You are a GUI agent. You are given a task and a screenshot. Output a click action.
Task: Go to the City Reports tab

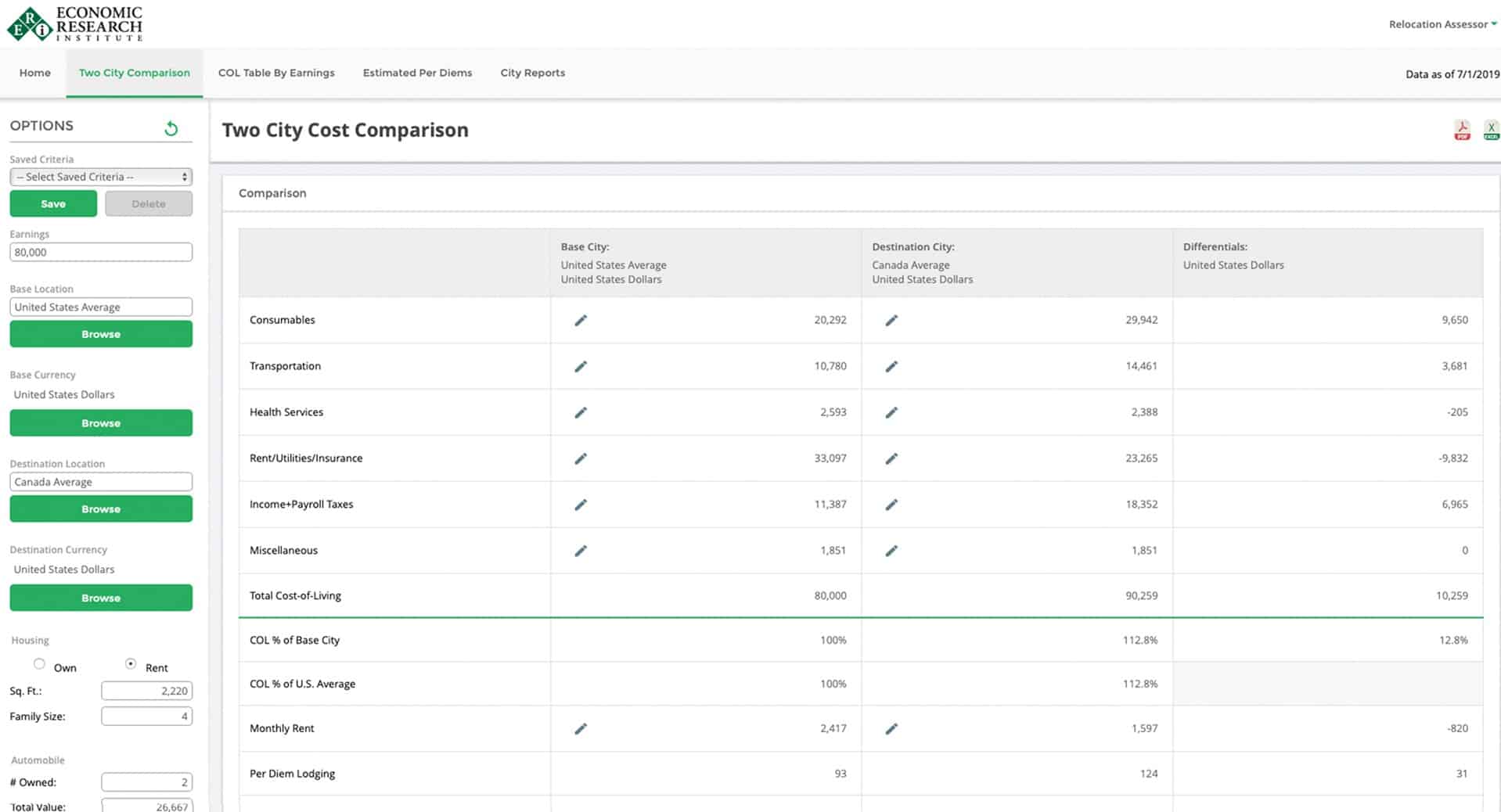pyautogui.click(x=532, y=73)
